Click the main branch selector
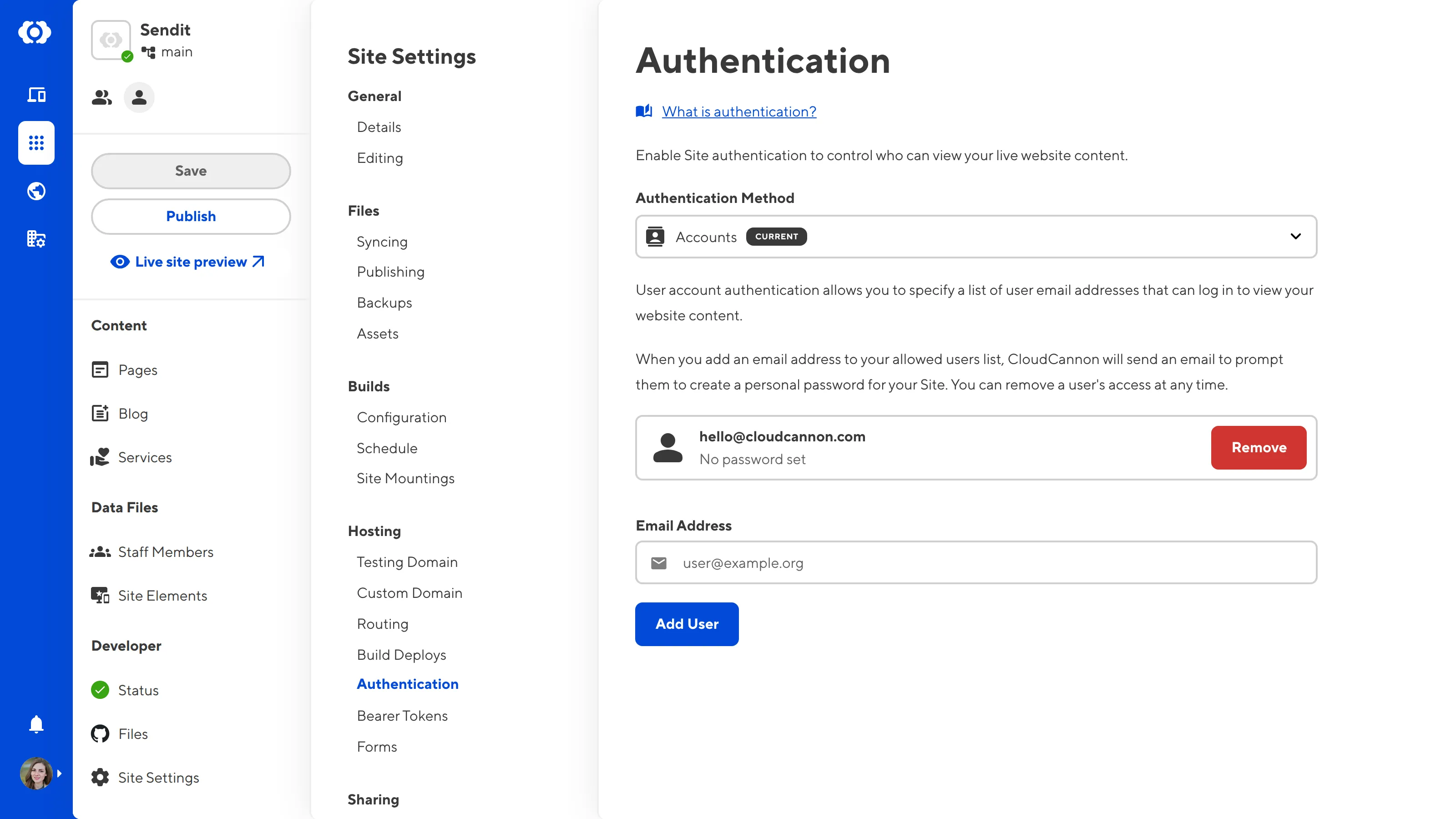The height and width of the screenshot is (819, 1456). [x=168, y=52]
